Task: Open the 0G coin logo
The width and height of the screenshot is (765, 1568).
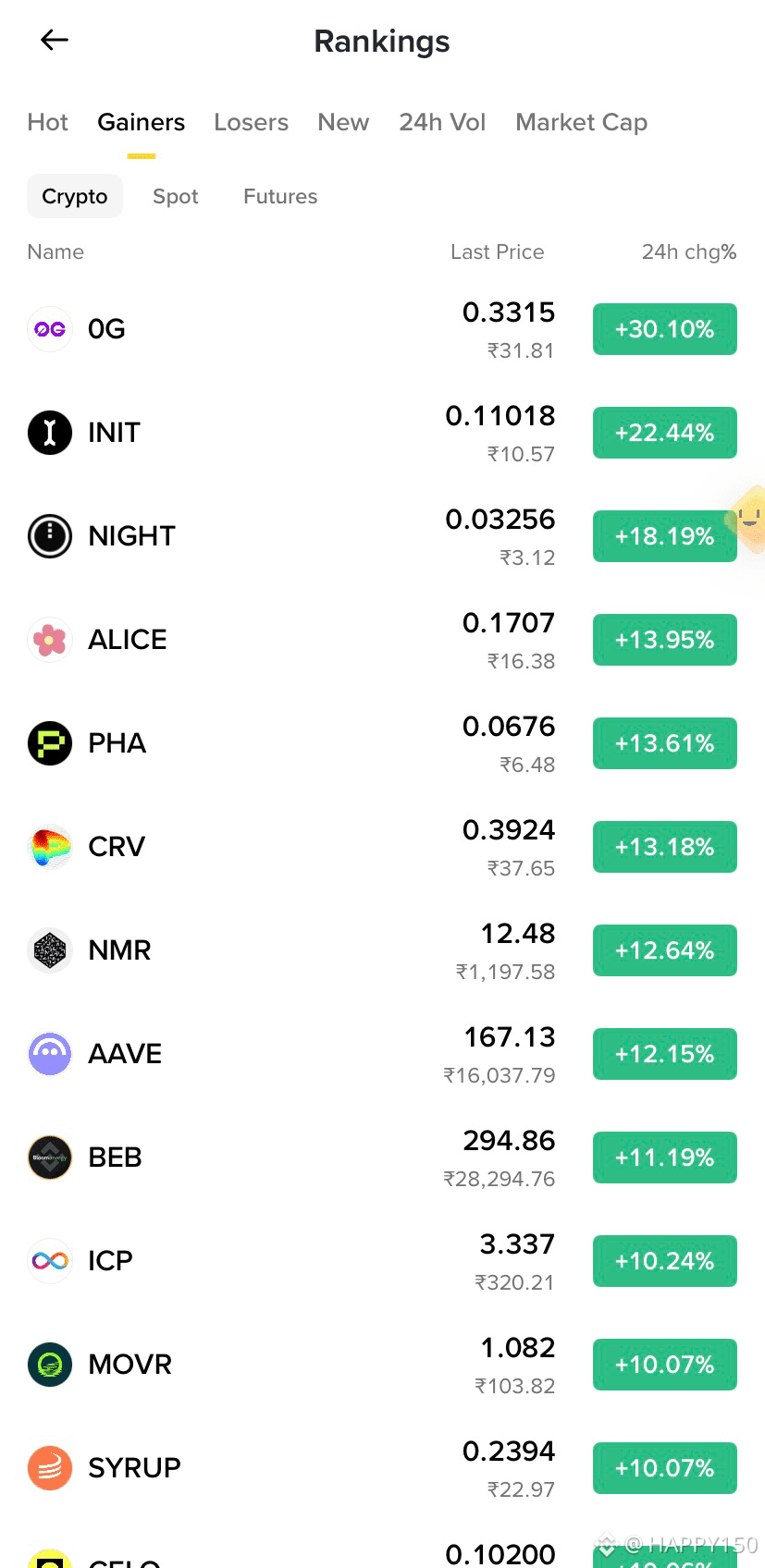Action: coord(50,329)
